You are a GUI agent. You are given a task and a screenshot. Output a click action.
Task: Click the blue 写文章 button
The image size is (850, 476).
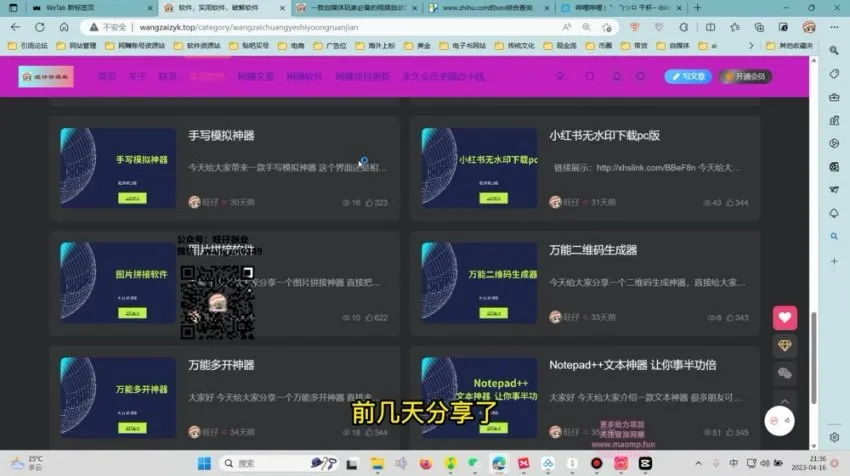688,76
